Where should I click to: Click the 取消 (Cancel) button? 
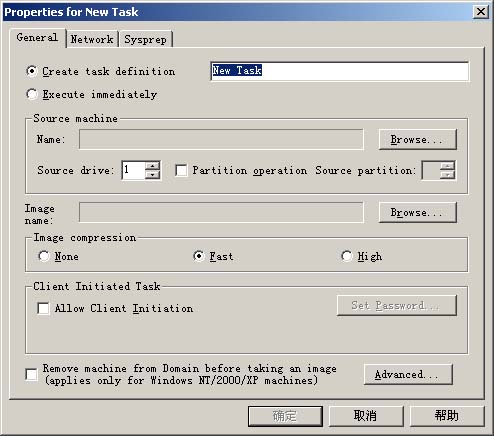point(366,416)
